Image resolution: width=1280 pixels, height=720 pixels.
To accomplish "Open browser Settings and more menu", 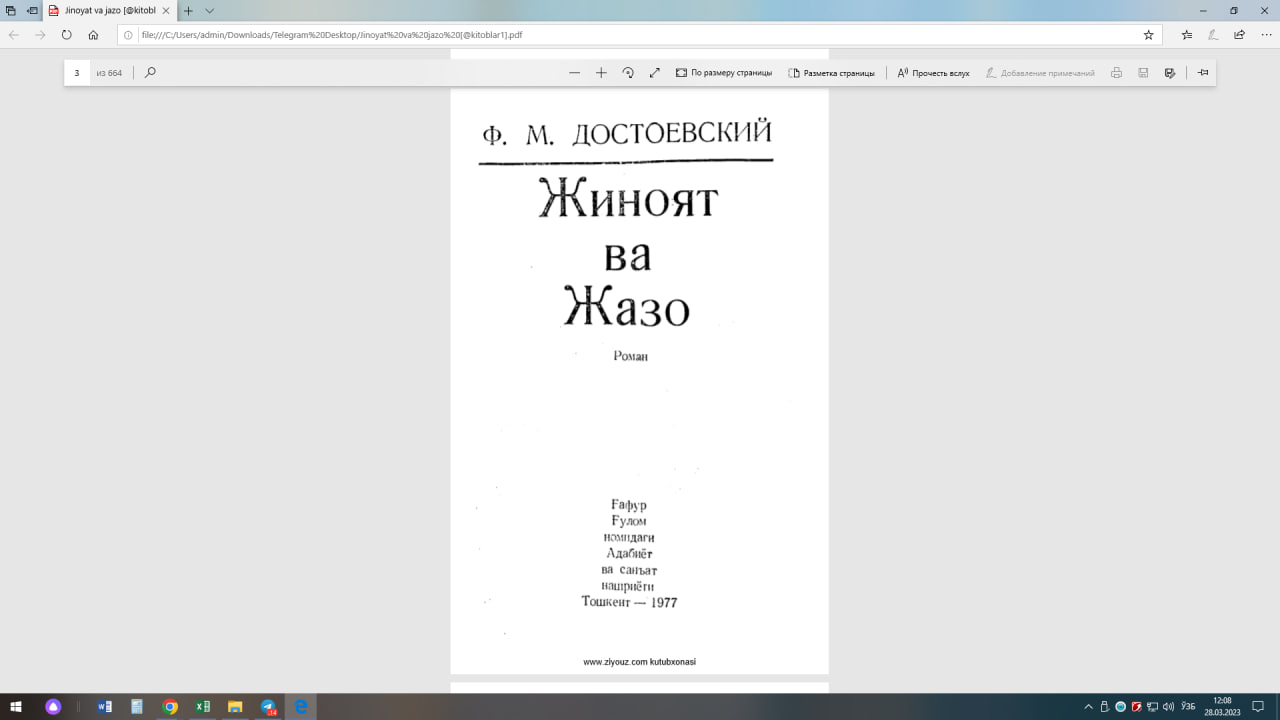I will [x=1265, y=34].
